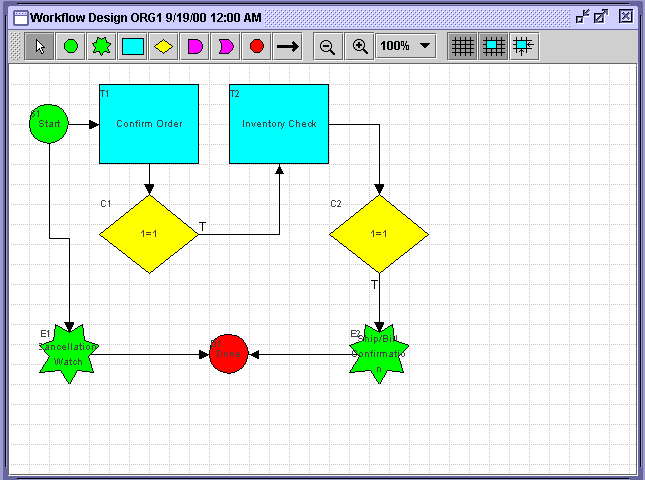Click the C2 label text

click(x=336, y=204)
